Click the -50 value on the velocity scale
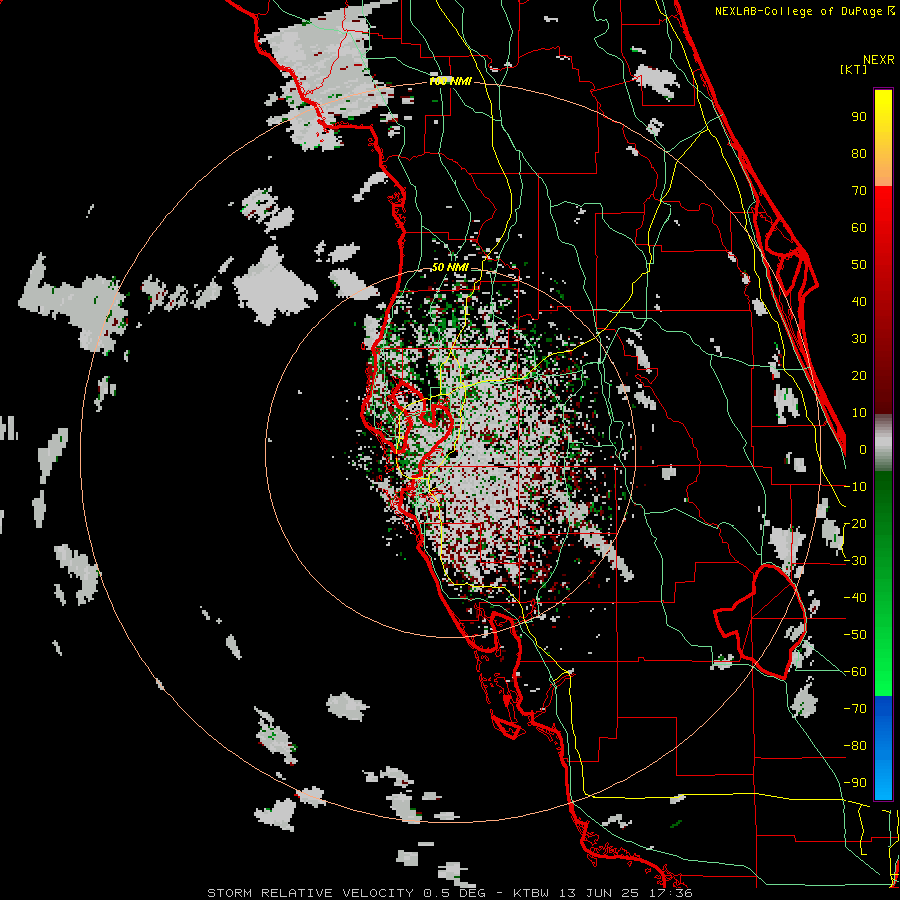Viewport: 900px width, 900px height. pos(855,635)
